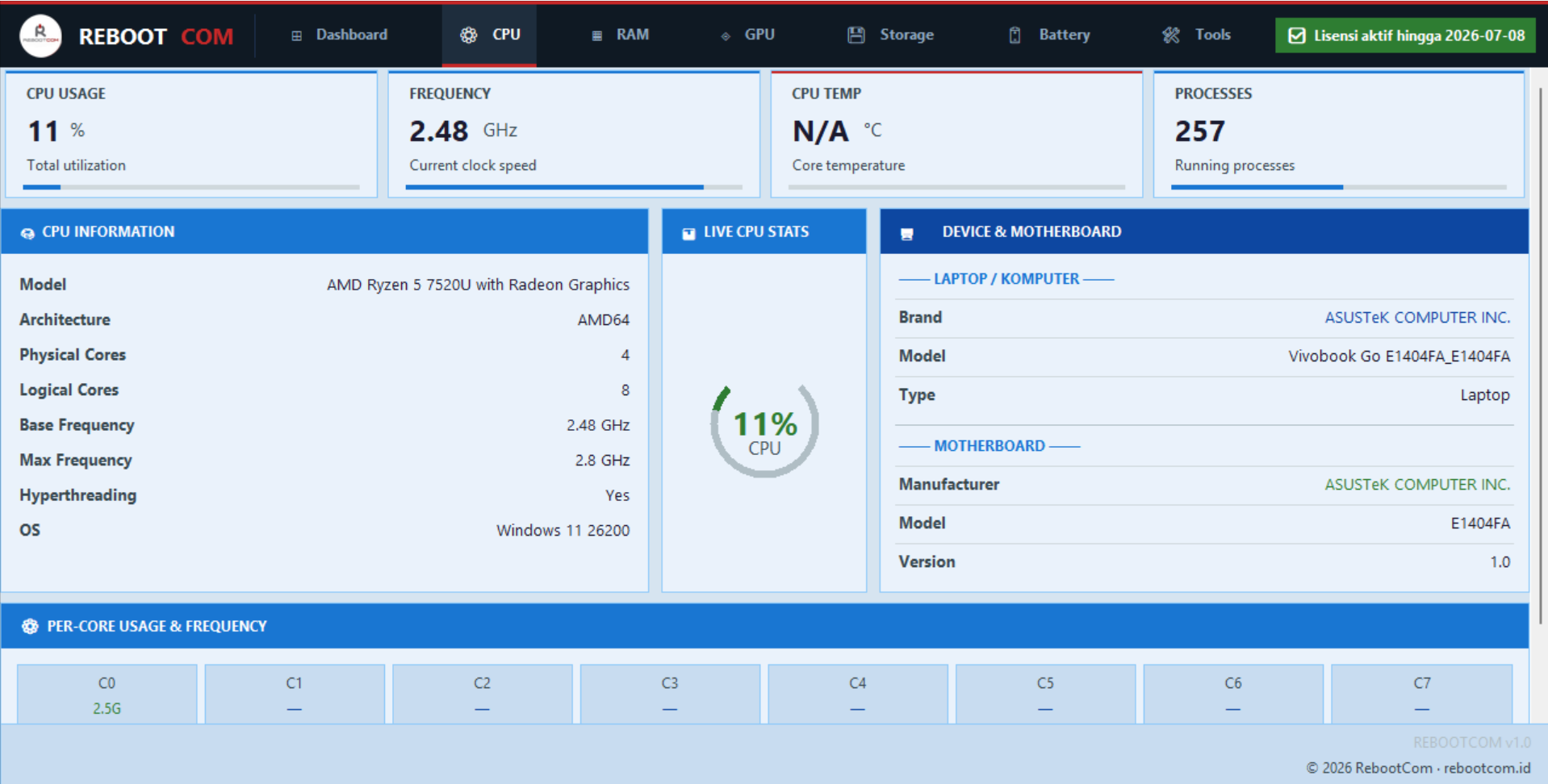Switch to the RAM tab

tap(620, 35)
